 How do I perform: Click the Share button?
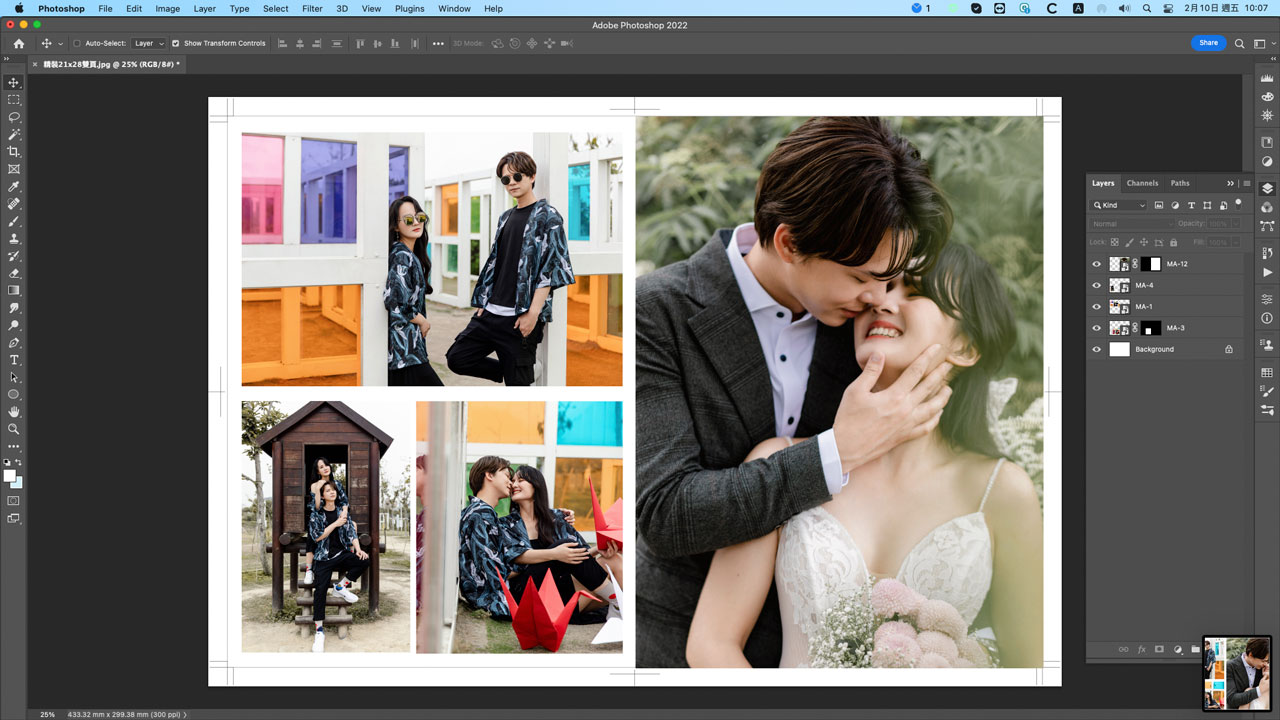point(1208,43)
